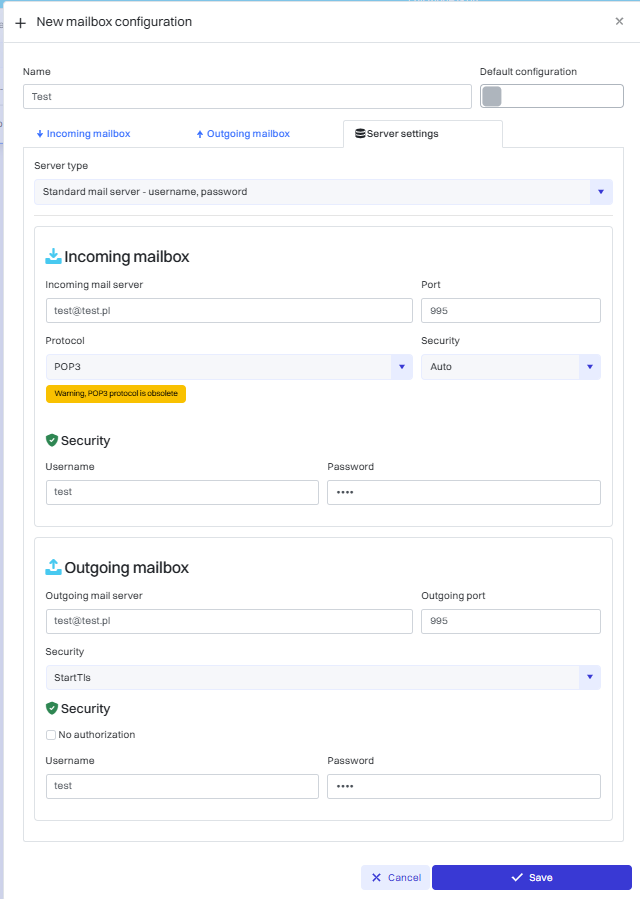Click the plus icon beside the dialog title
640x899 pixels.
click(21, 22)
